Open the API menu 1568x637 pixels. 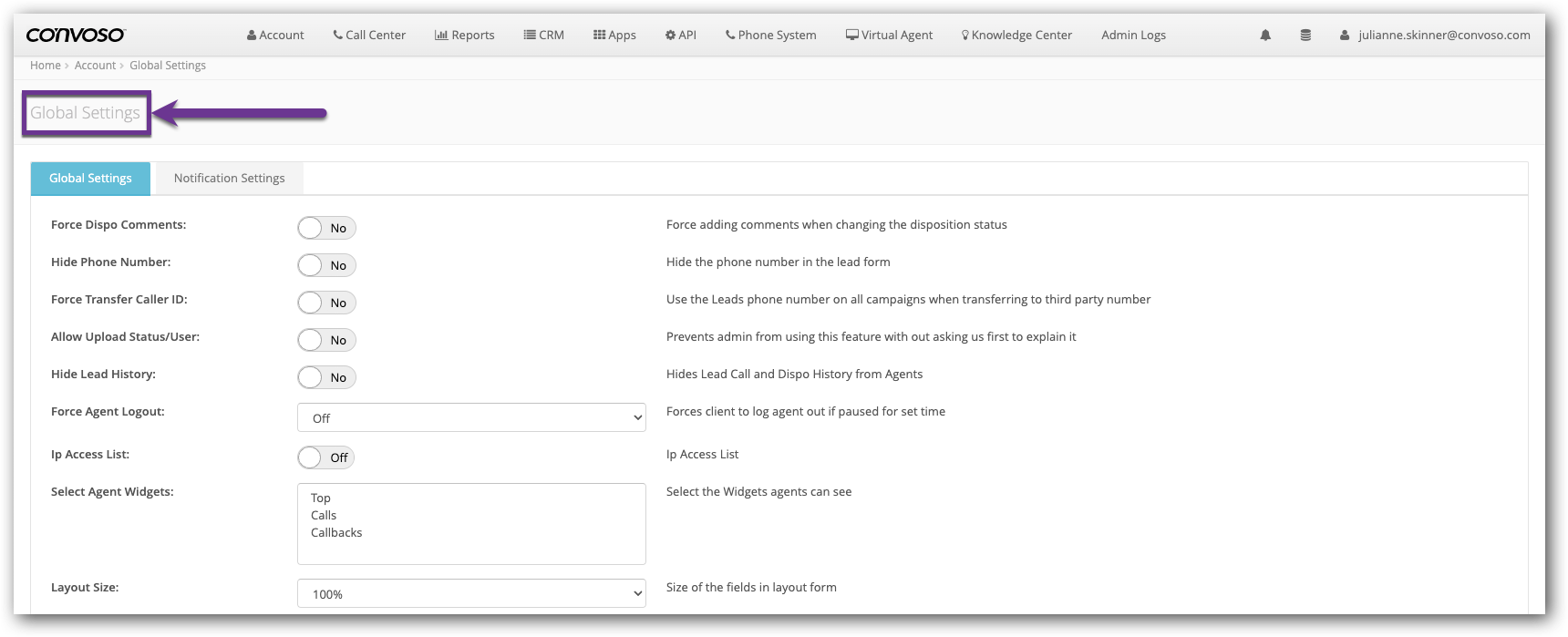681,35
